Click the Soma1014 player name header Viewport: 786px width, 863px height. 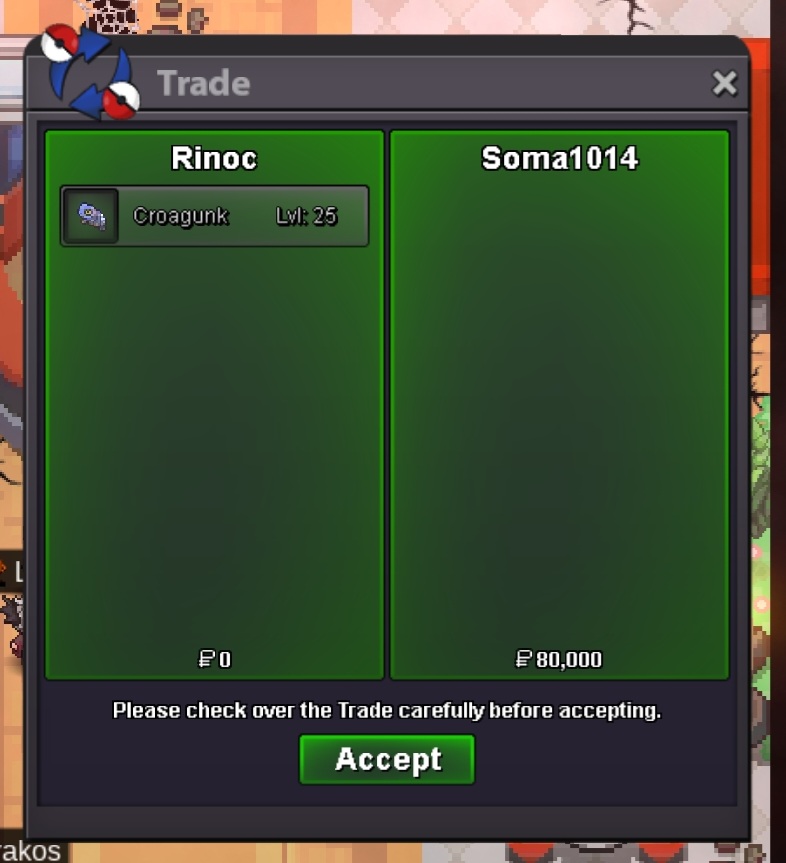pyautogui.click(x=559, y=159)
